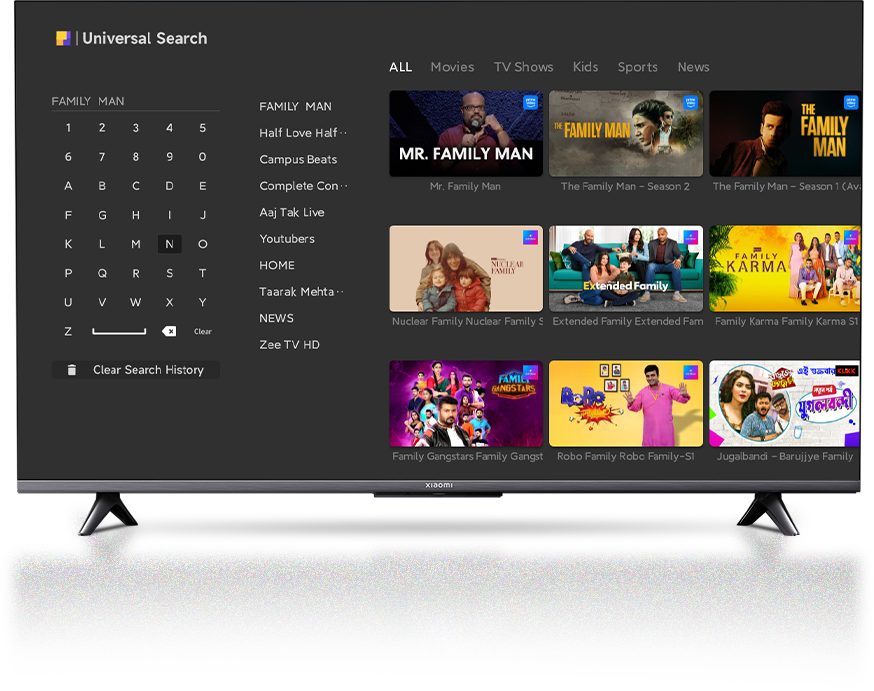Choose Taarak Mehta suggestion
This screenshot has height=691, width=874.
(301, 292)
